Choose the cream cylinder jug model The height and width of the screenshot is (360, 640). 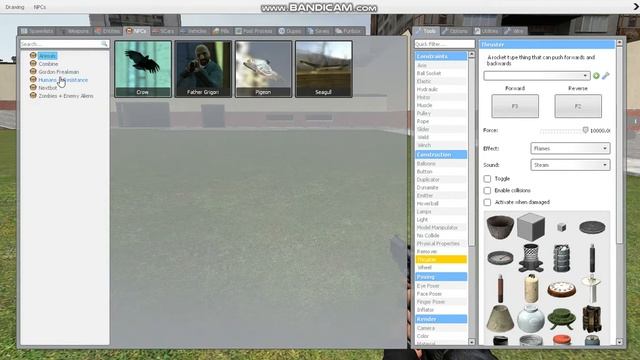point(531,288)
